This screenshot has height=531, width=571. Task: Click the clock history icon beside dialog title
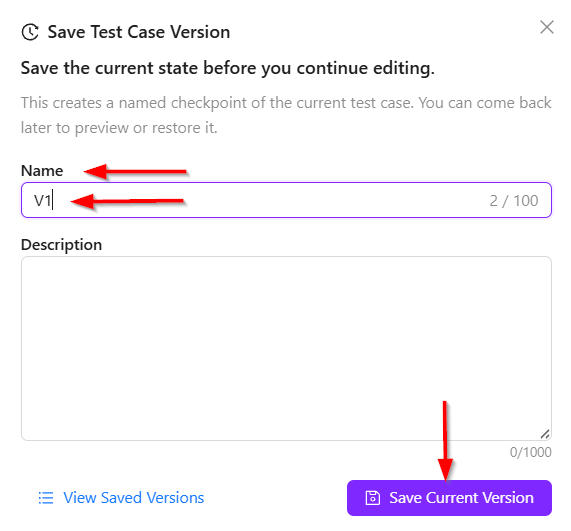coord(30,32)
